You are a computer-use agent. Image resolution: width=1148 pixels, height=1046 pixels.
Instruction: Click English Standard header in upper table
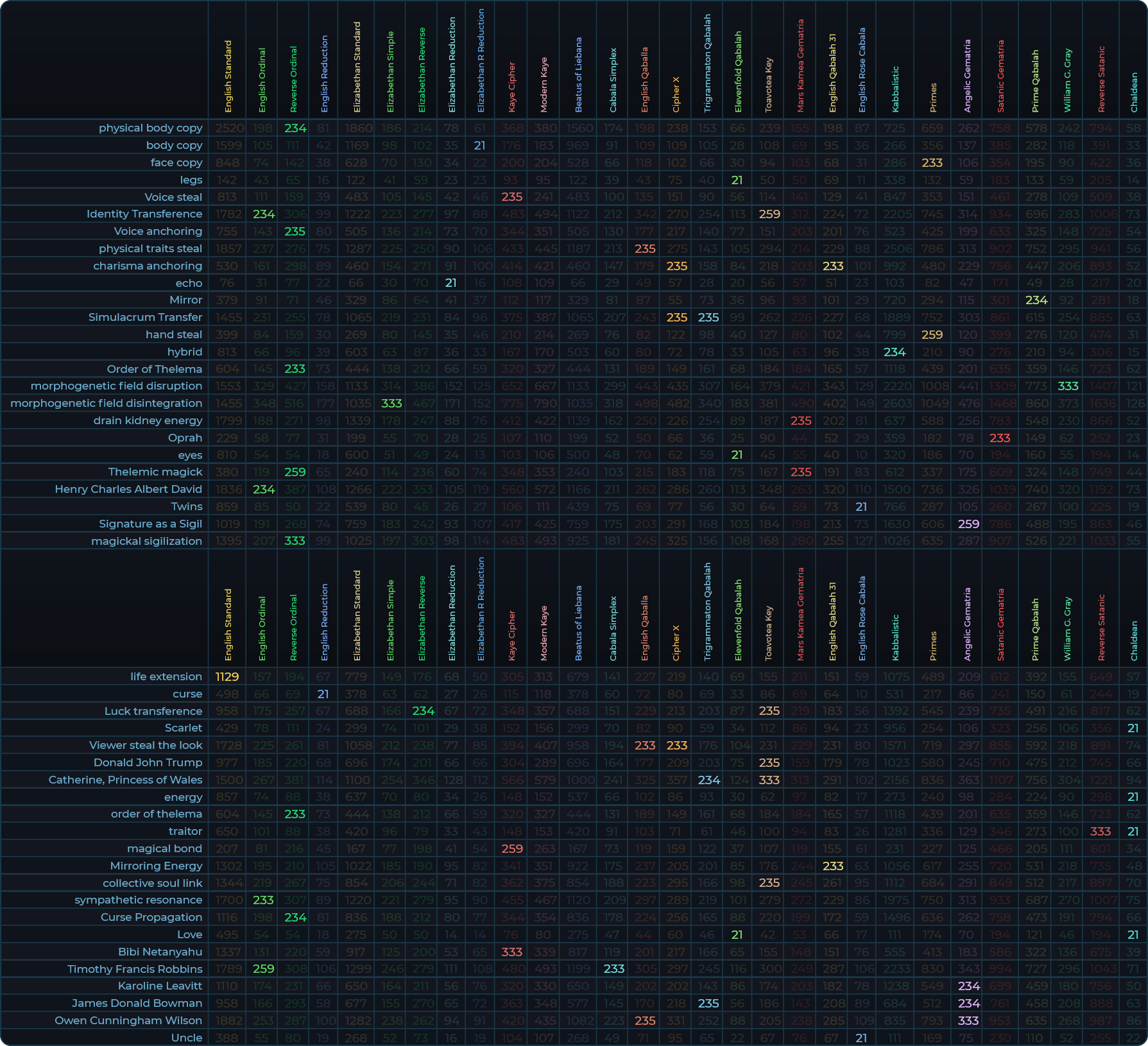point(228,76)
